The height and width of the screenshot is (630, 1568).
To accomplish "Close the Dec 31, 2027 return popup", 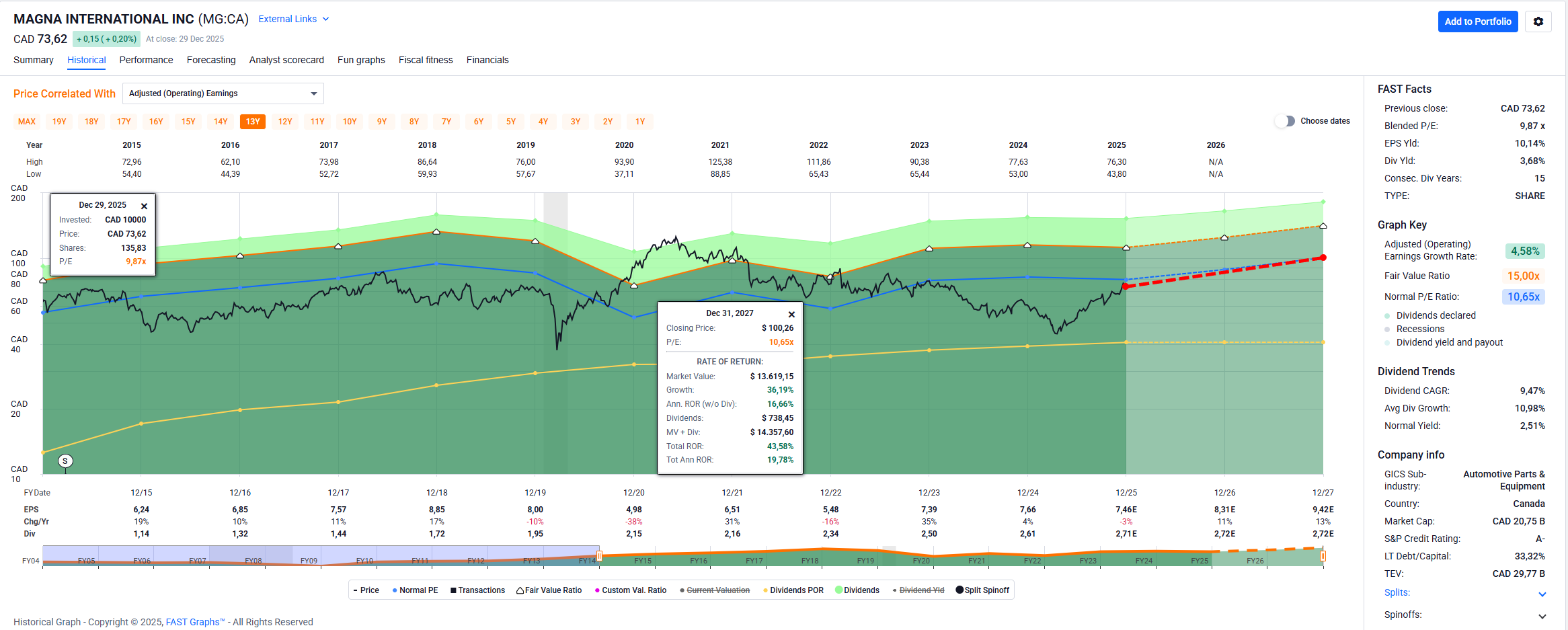I will [791, 315].
